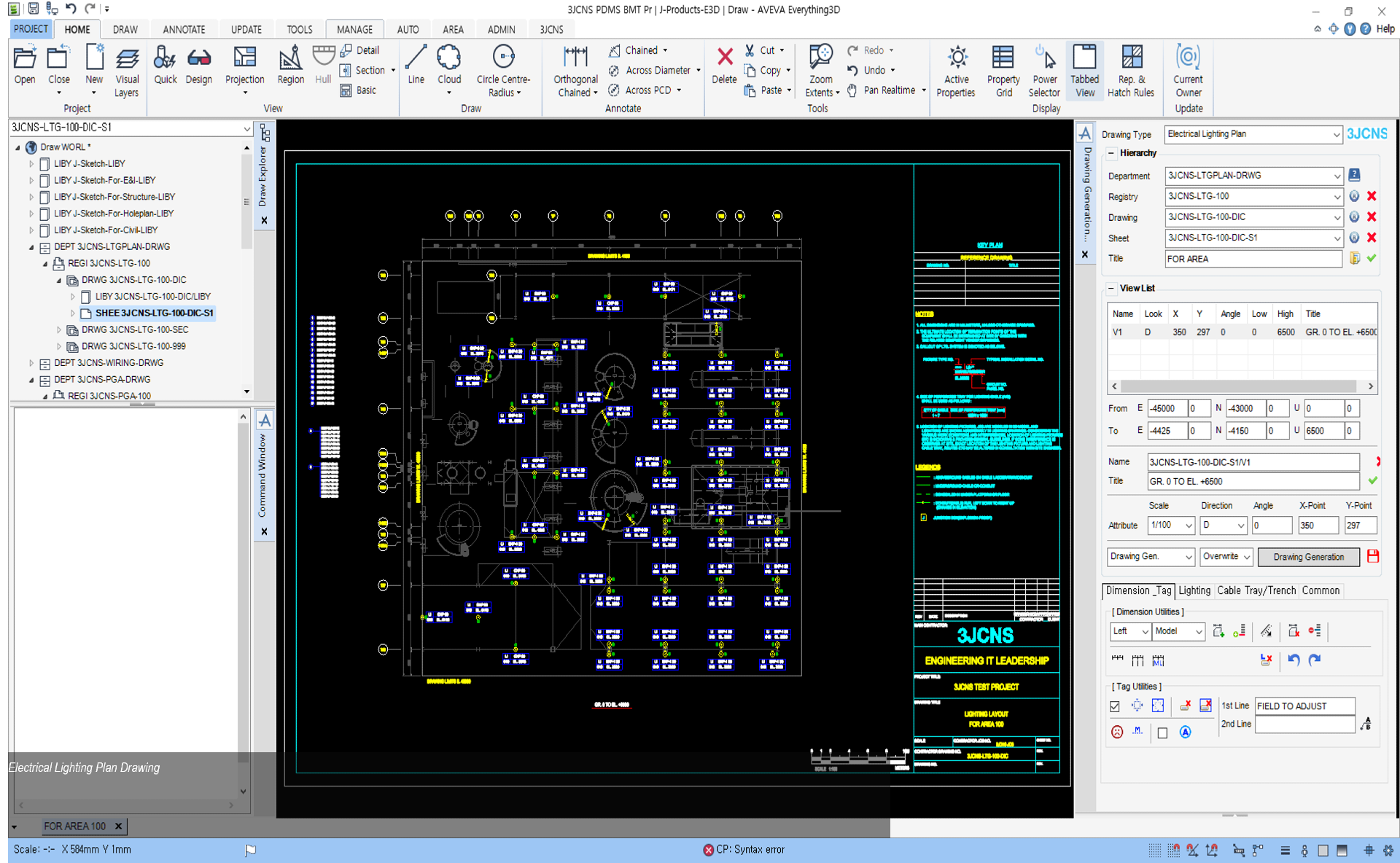Viewport: 1400px width, 863px height.
Task: Collapse the Hierarchy section toggle
Action: coord(1111,153)
